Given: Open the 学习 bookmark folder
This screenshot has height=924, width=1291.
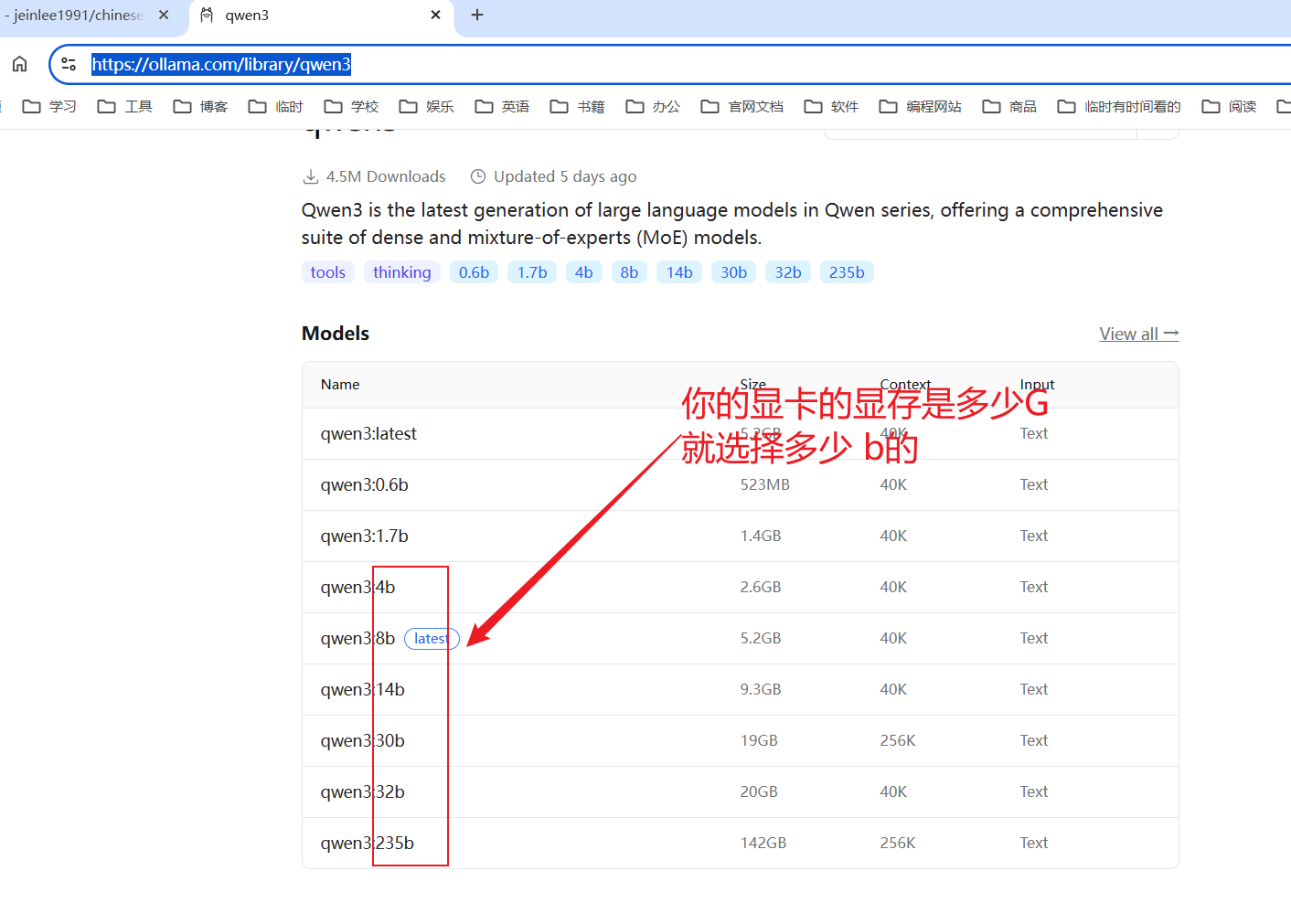Looking at the screenshot, I should point(49,107).
